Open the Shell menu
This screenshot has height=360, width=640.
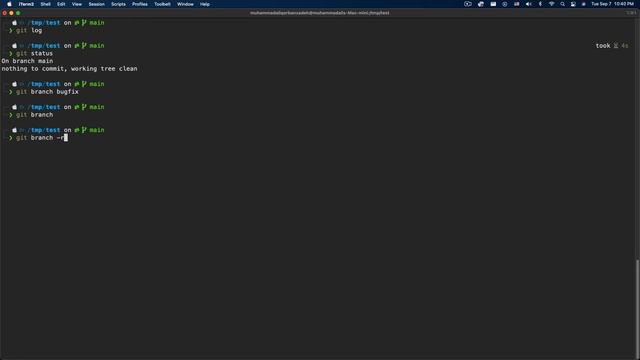(45, 4)
